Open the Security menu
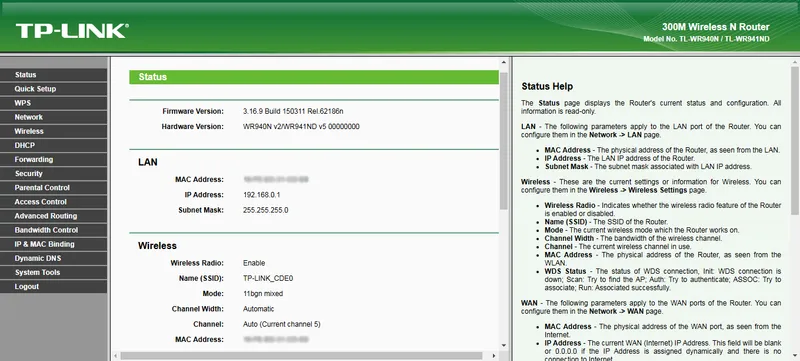 tap(54, 173)
